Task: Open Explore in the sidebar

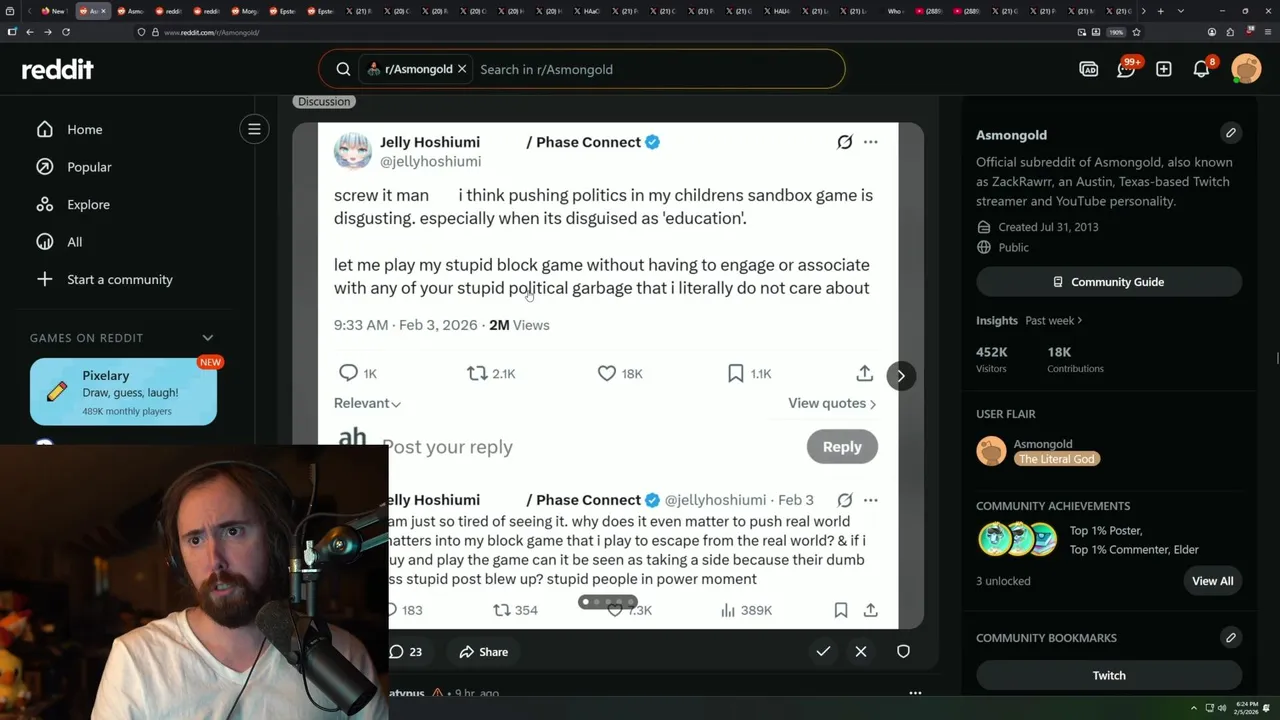Action: tap(88, 204)
